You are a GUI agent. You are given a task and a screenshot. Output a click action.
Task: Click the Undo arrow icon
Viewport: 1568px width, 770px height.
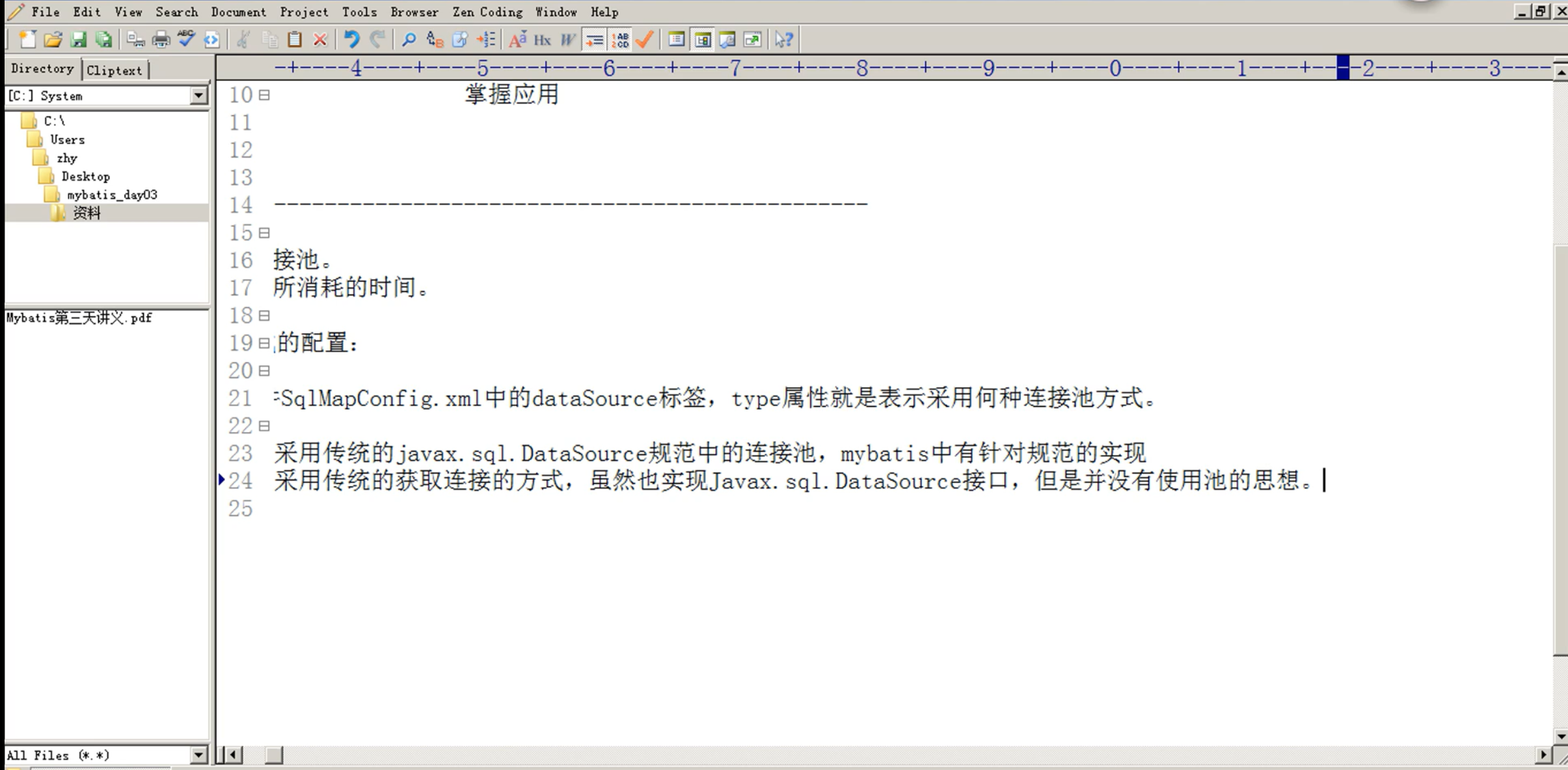pos(351,40)
